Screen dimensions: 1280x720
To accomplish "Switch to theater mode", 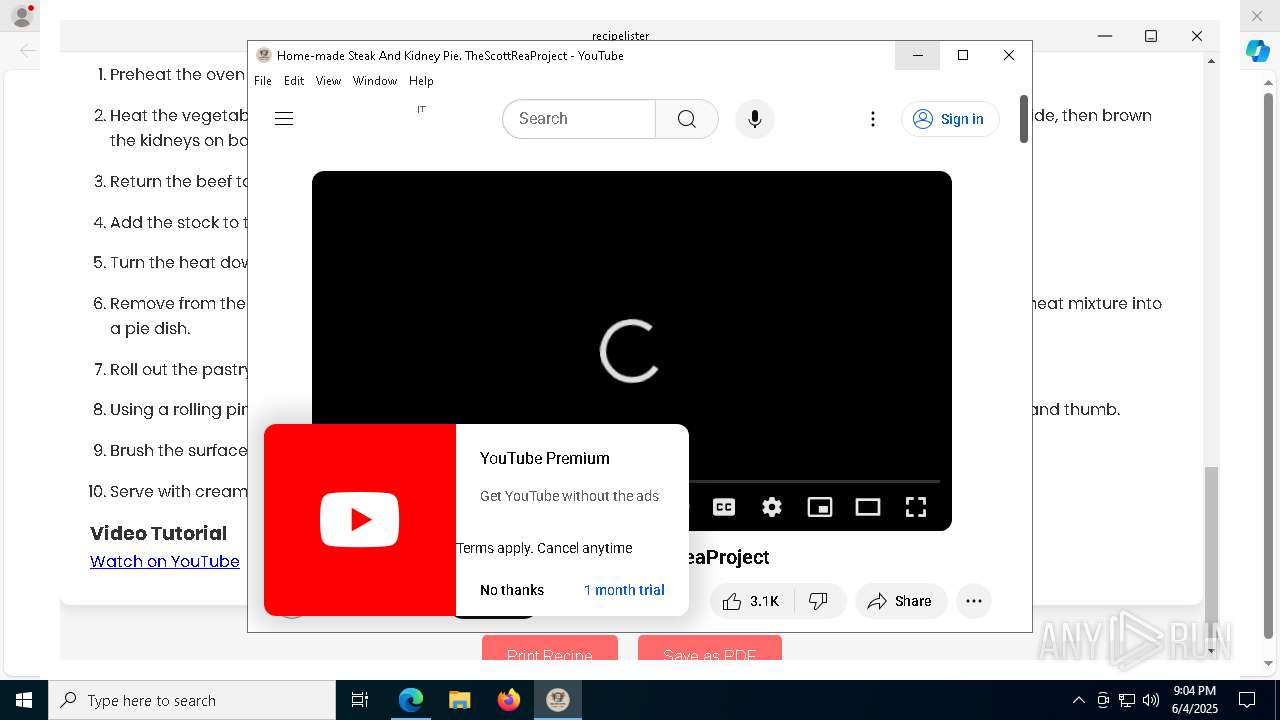I will [x=868, y=507].
